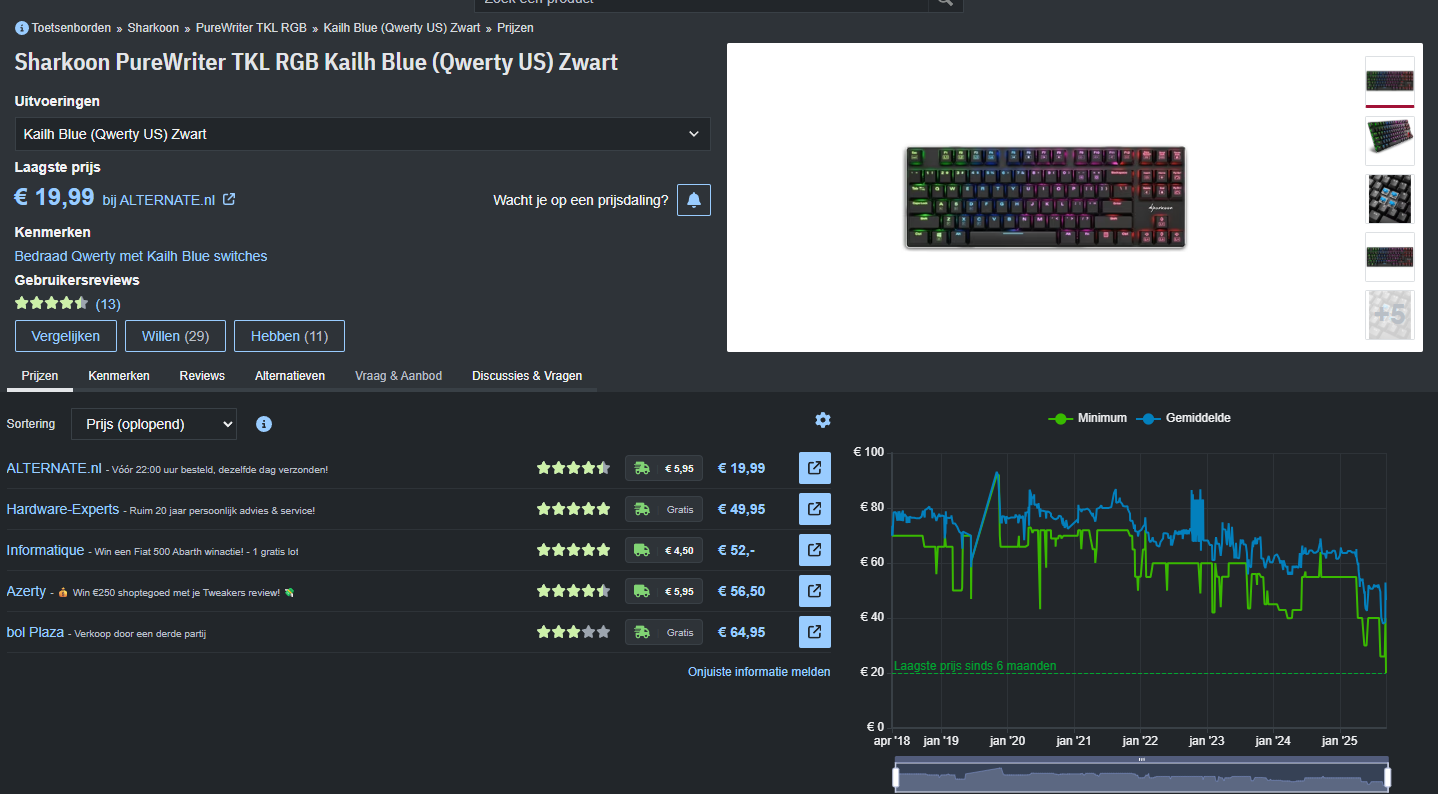This screenshot has height=794, width=1438.
Task: Open price list settings gear icon
Action: tap(823, 420)
